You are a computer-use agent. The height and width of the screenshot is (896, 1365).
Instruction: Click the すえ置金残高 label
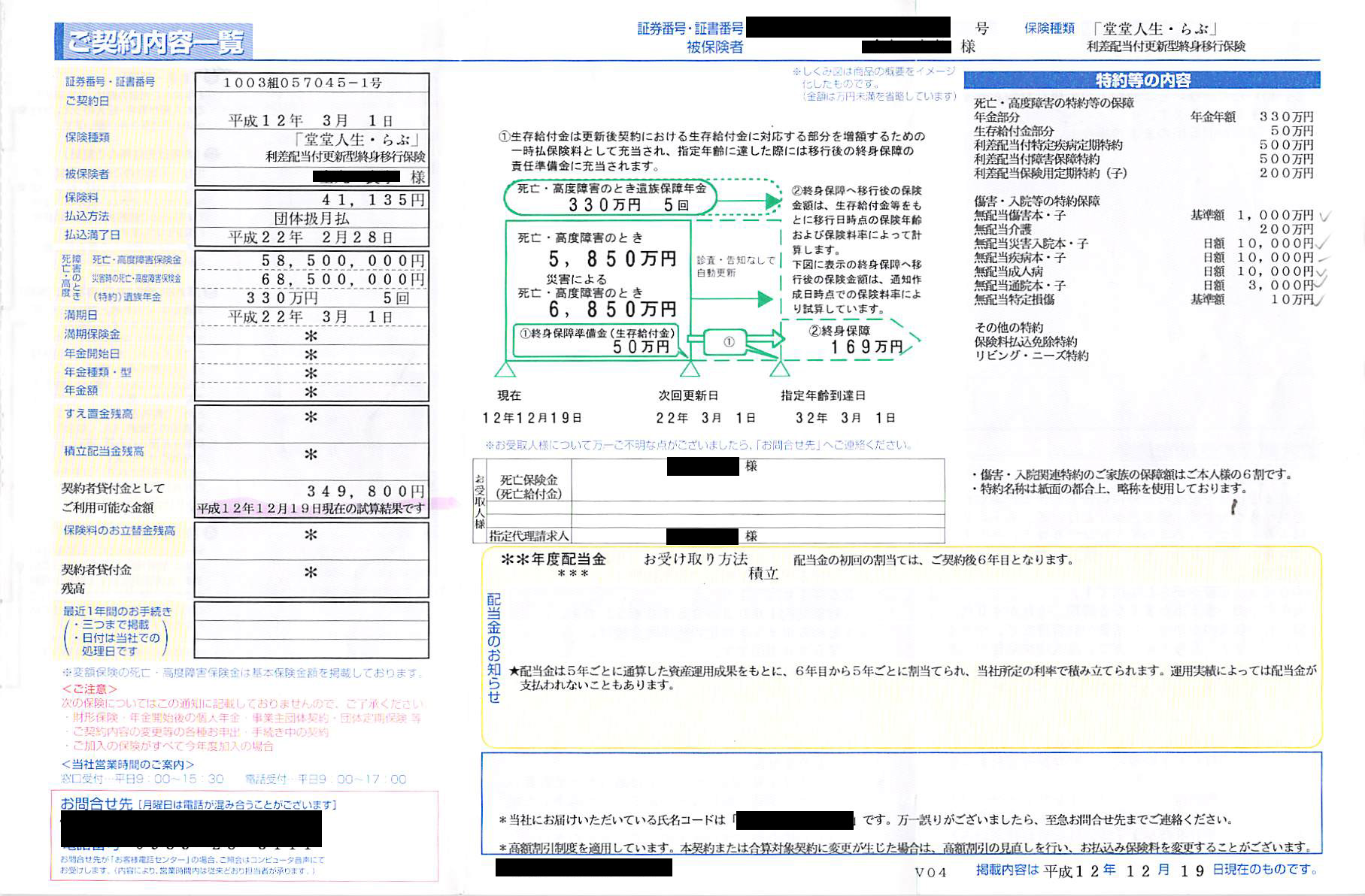point(99,413)
